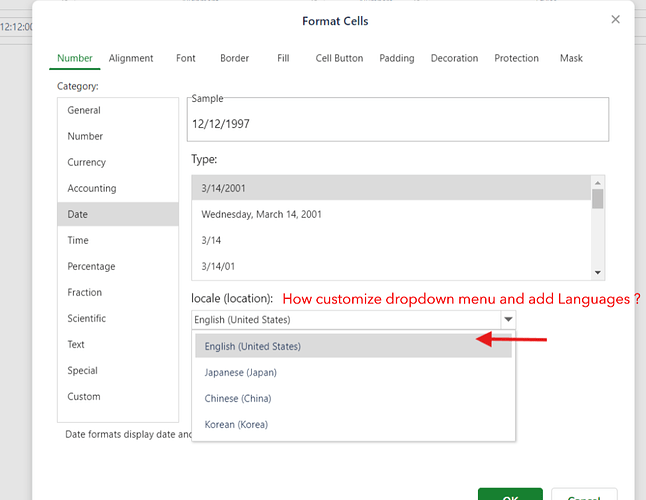This screenshot has height=500, width=646.
Task: Select the Custom category
Action: click(x=118, y=396)
